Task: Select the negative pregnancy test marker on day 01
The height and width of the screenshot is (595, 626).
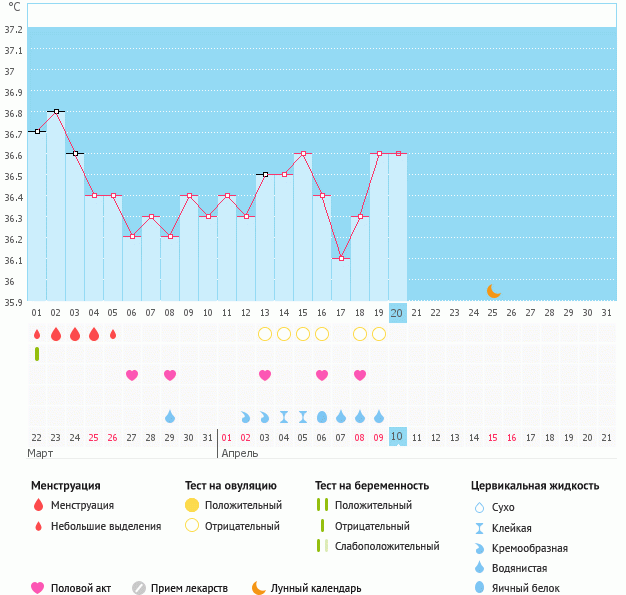Action: tap(37, 354)
